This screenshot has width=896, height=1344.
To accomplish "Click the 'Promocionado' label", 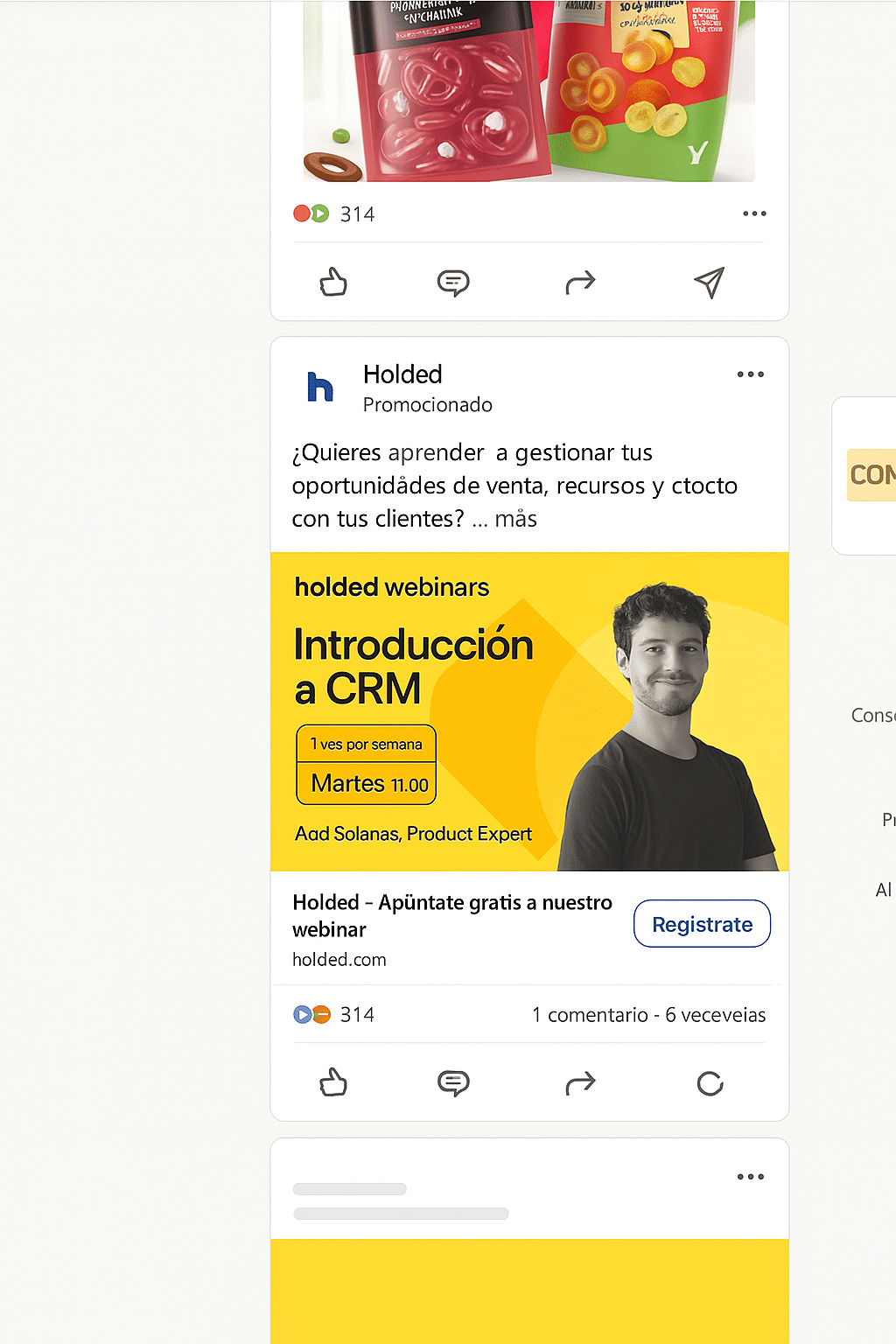I will point(428,404).
